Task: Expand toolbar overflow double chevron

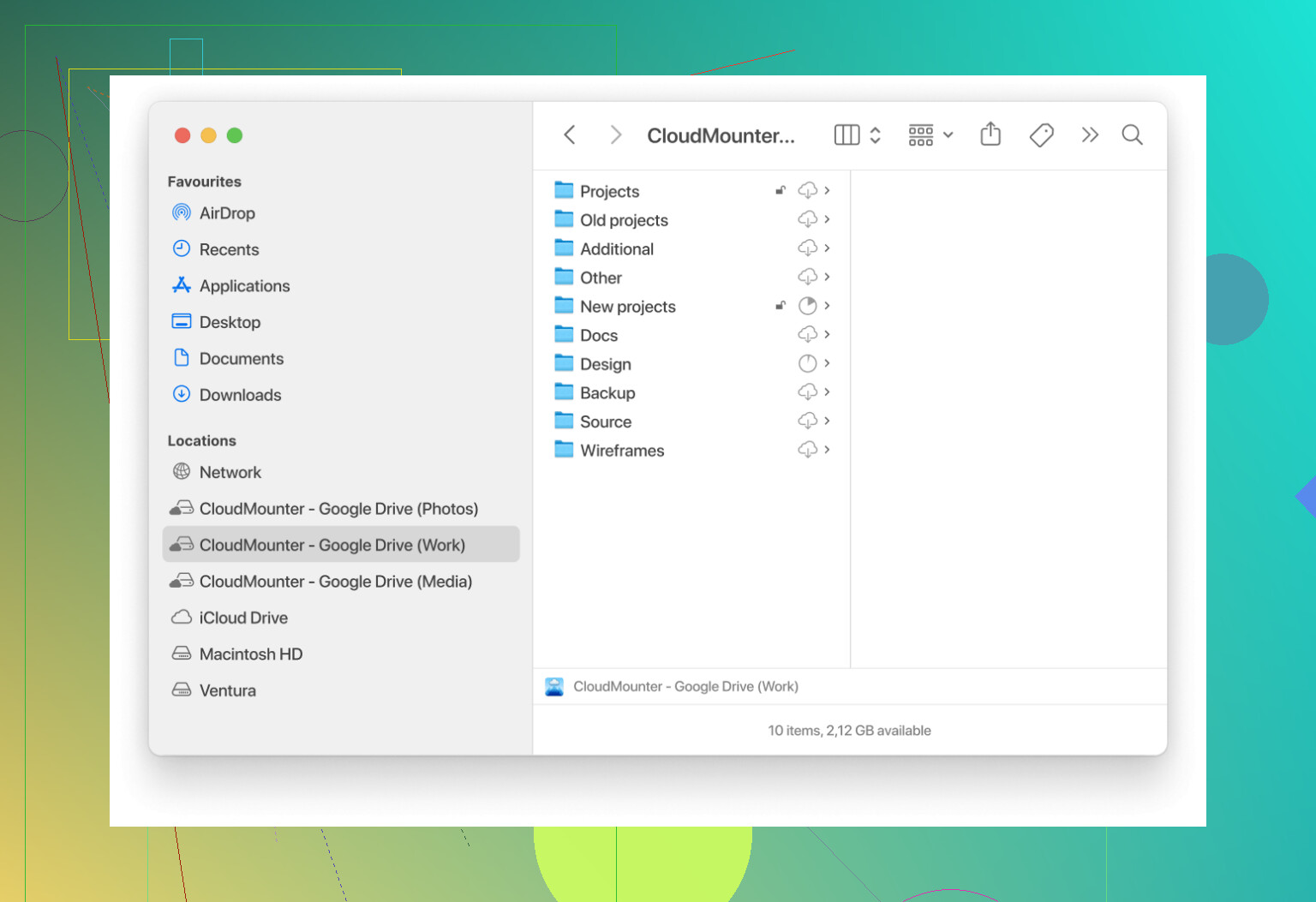Action: (1089, 134)
